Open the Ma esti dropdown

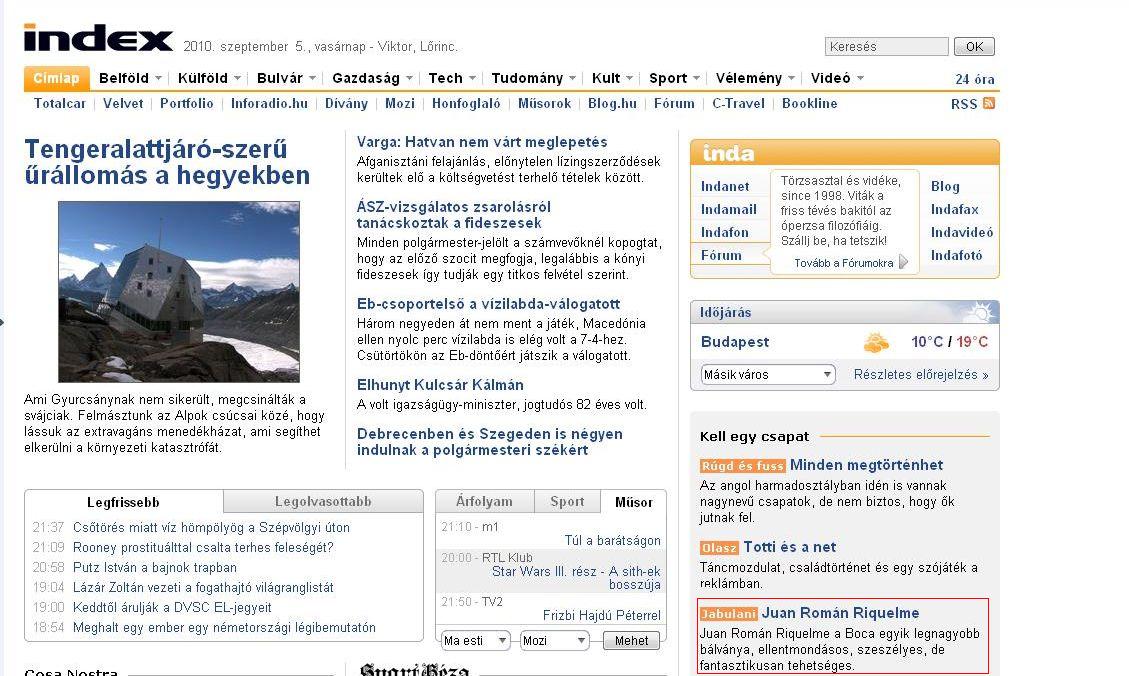click(x=475, y=640)
